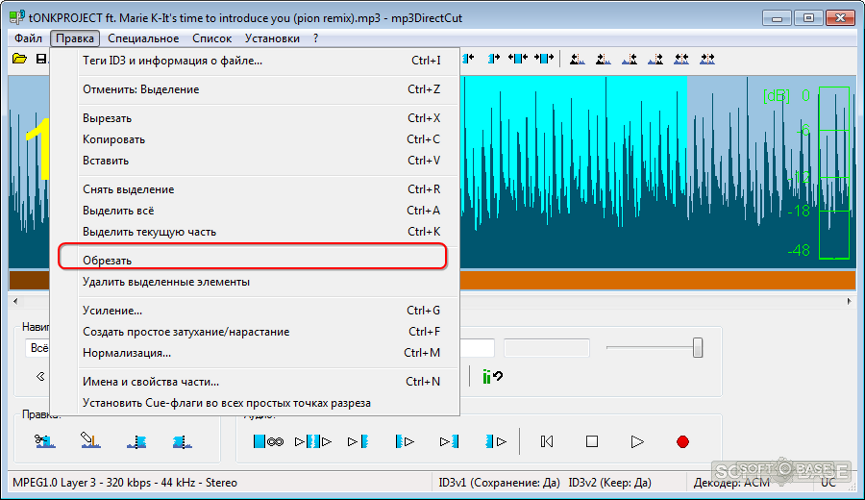This screenshot has width=865, height=500.
Task: Choose Вставить from the menu
Action: (254, 161)
